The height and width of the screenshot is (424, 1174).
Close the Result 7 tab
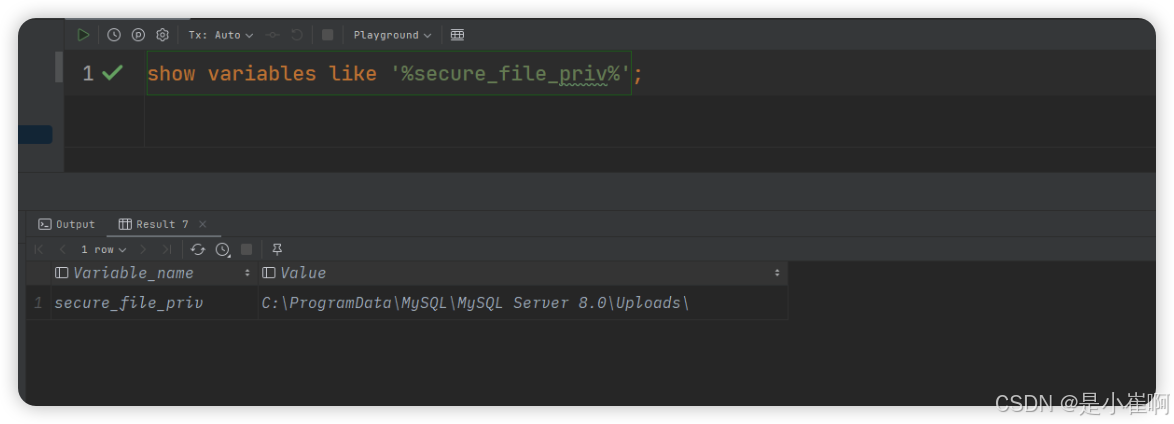pos(202,224)
